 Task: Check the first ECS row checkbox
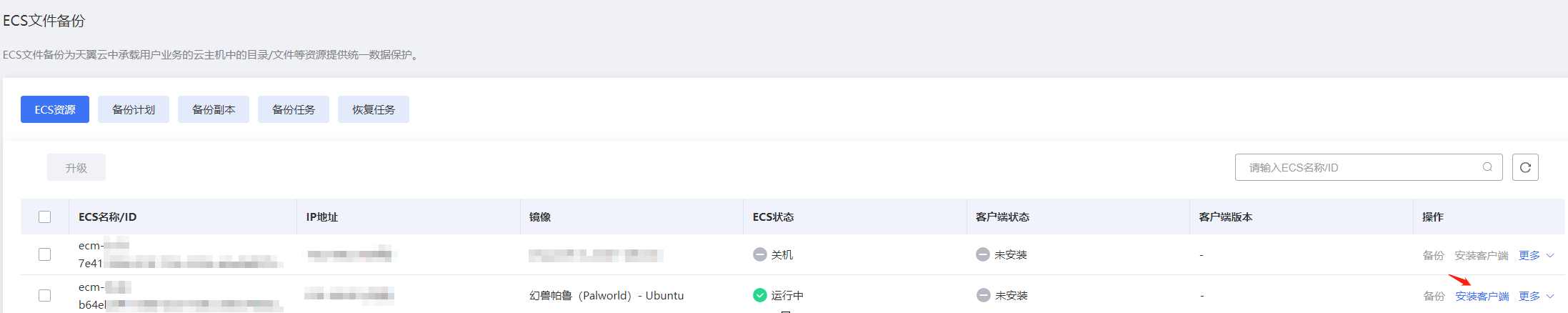tap(45, 254)
